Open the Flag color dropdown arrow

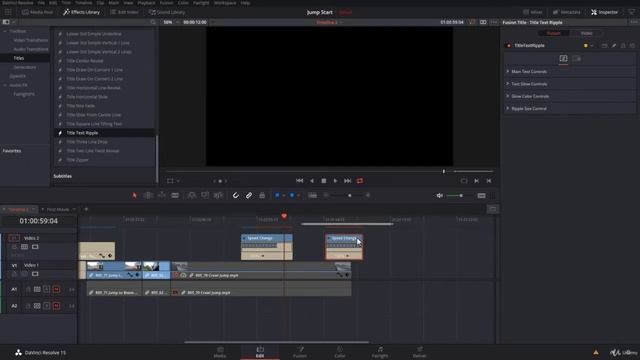284,196
